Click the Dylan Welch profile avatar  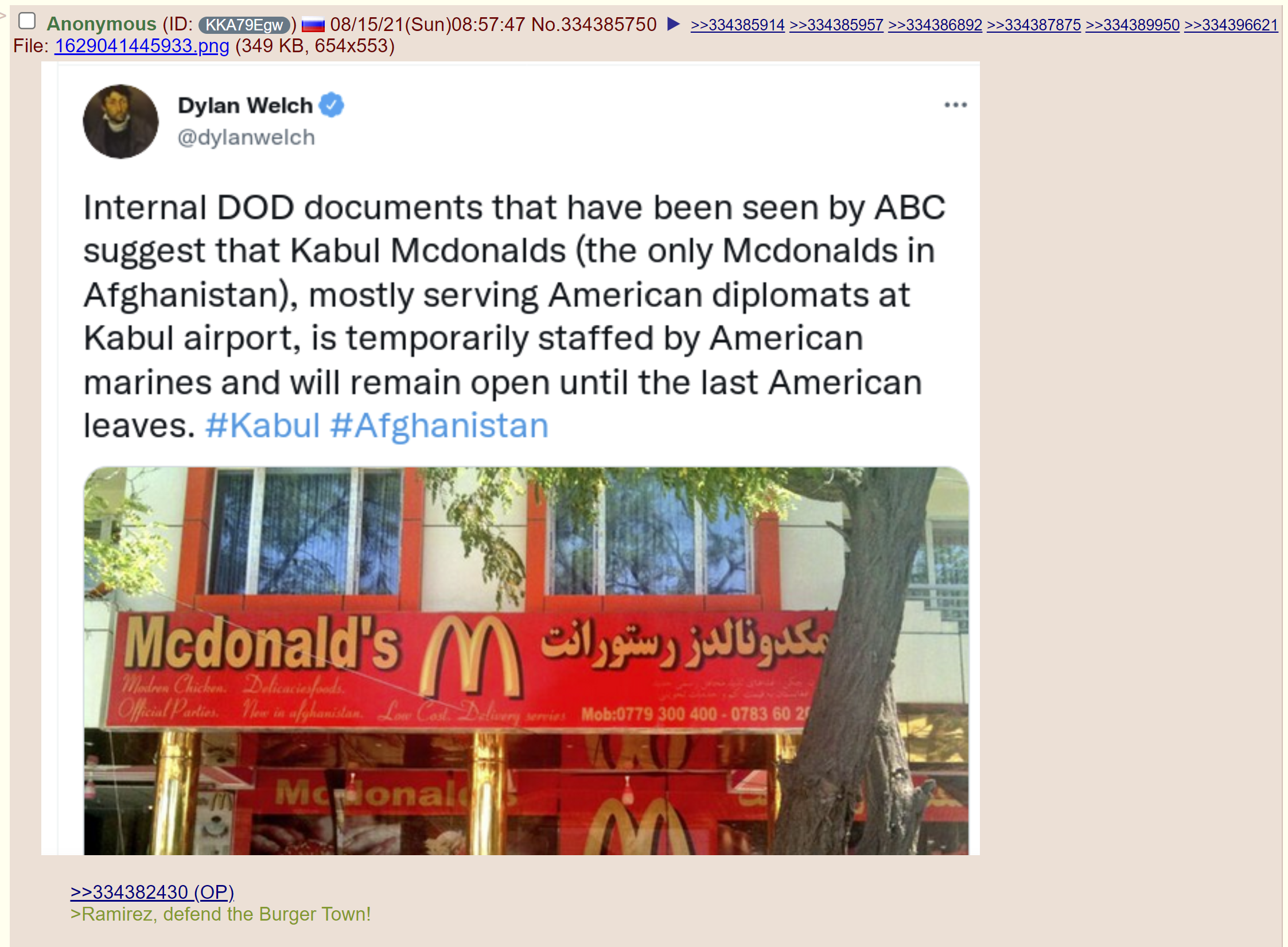pyautogui.click(x=120, y=122)
